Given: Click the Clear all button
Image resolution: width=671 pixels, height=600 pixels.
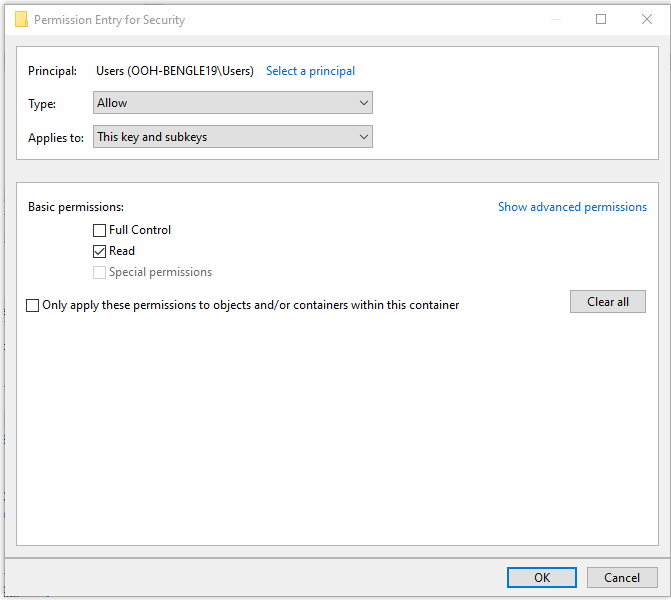Looking at the screenshot, I should point(608,302).
